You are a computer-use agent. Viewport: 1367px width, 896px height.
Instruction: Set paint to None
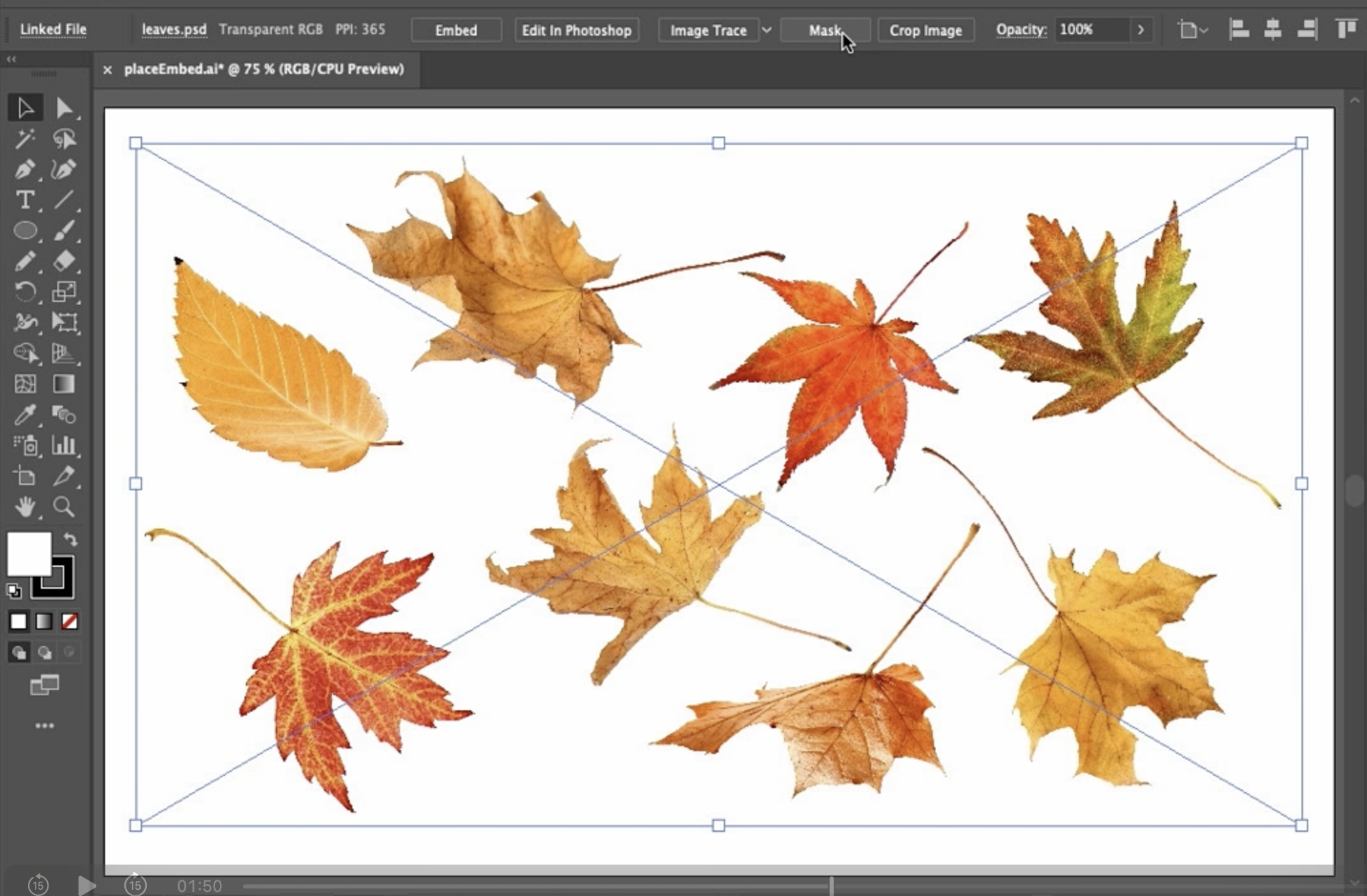70,621
